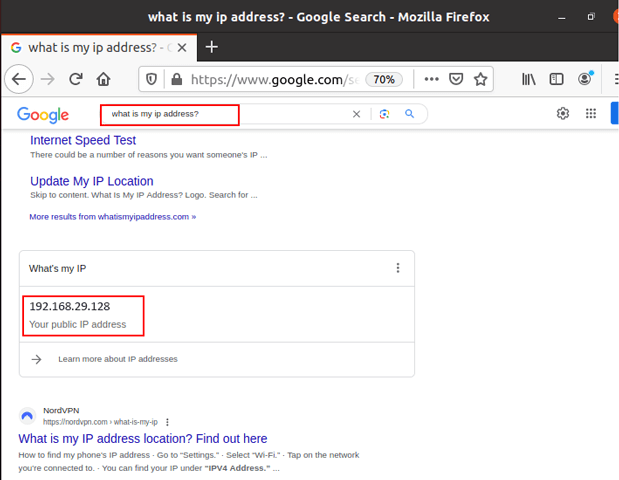Viewport: 619px width, 480px height.
Task: Clear the search query with X
Action: click(x=356, y=114)
